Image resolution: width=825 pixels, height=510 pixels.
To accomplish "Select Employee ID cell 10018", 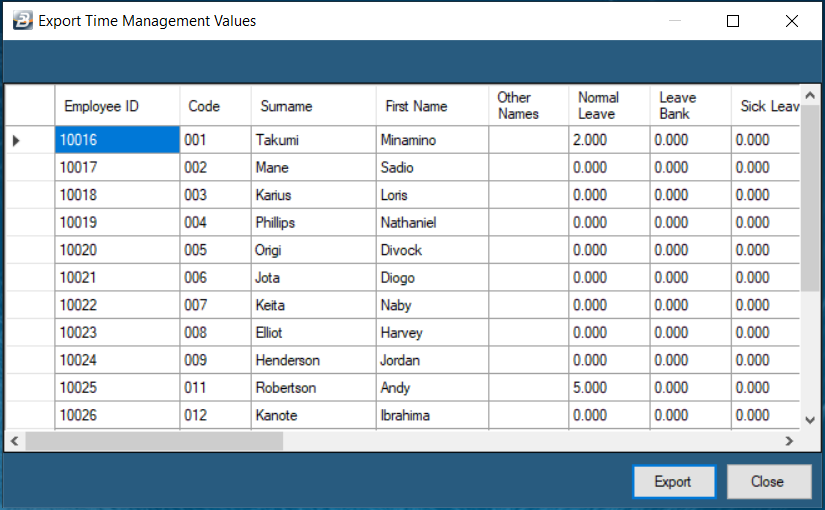I will pyautogui.click(x=117, y=195).
